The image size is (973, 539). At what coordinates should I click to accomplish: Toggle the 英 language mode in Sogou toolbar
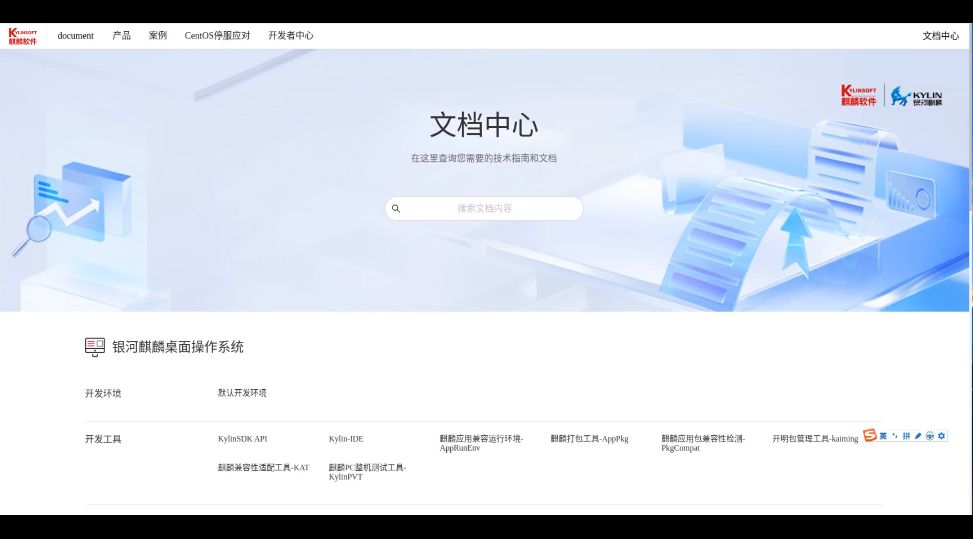coord(883,436)
